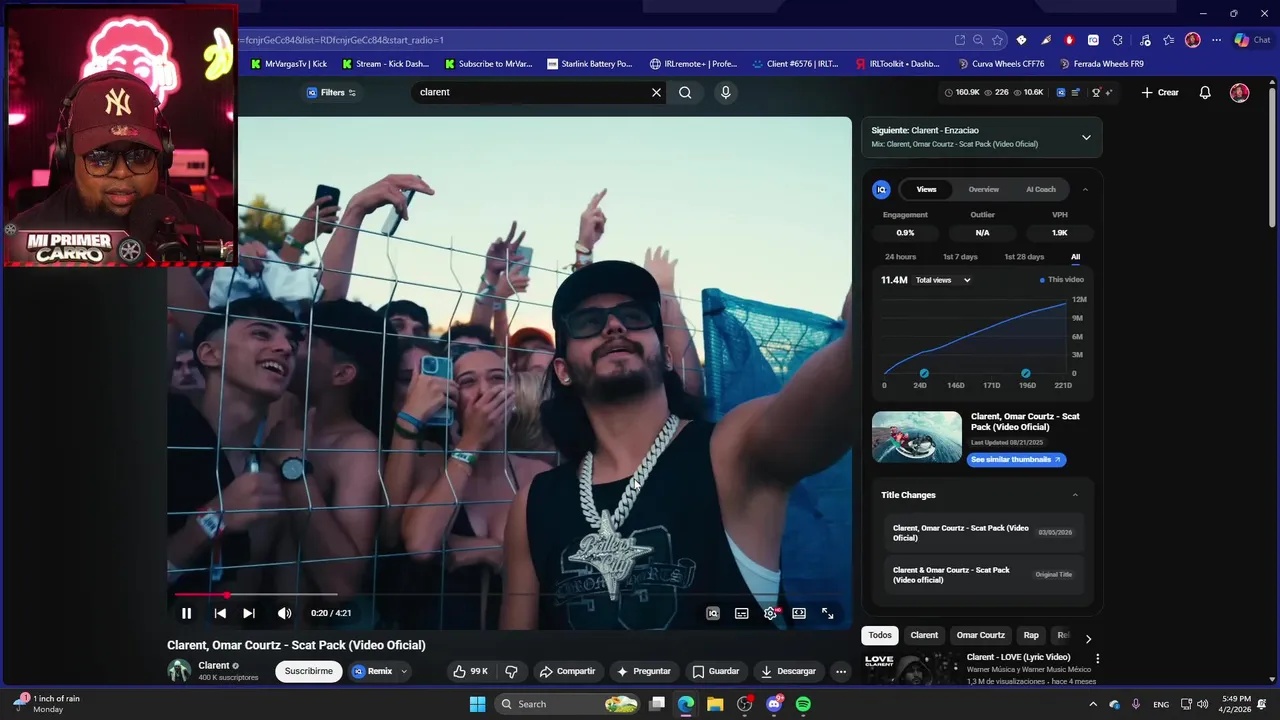Image resolution: width=1280 pixels, height=720 pixels.
Task: Select the Todos filter chip
Action: (880, 635)
